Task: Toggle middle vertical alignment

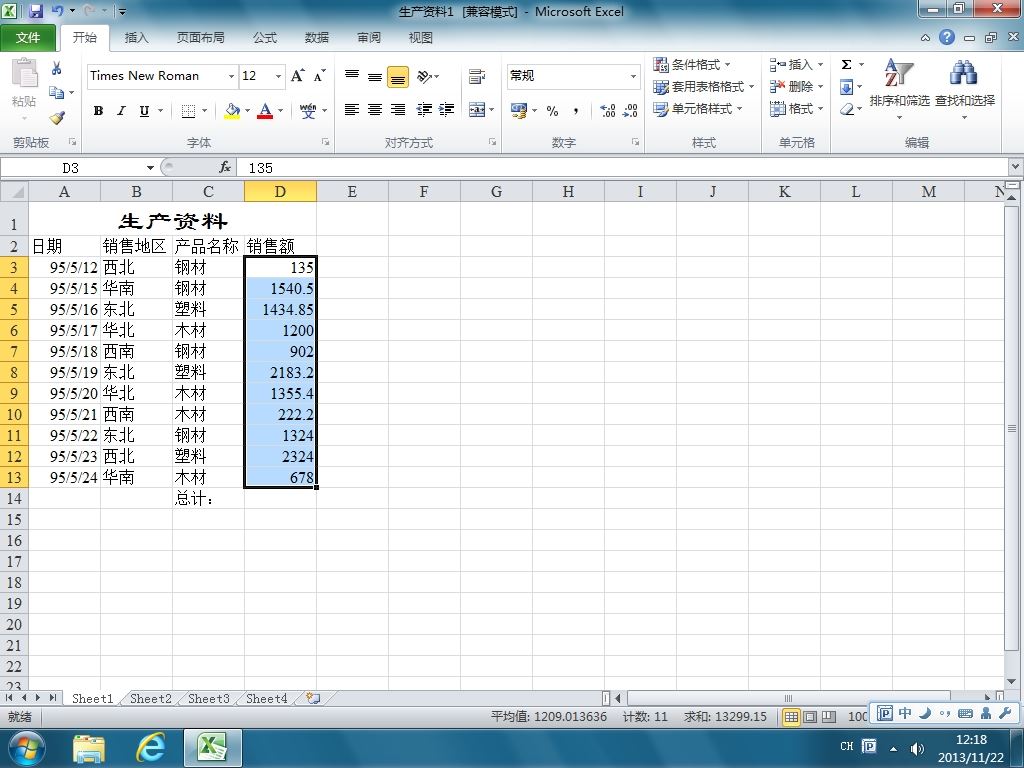Action: pos(375,76)
